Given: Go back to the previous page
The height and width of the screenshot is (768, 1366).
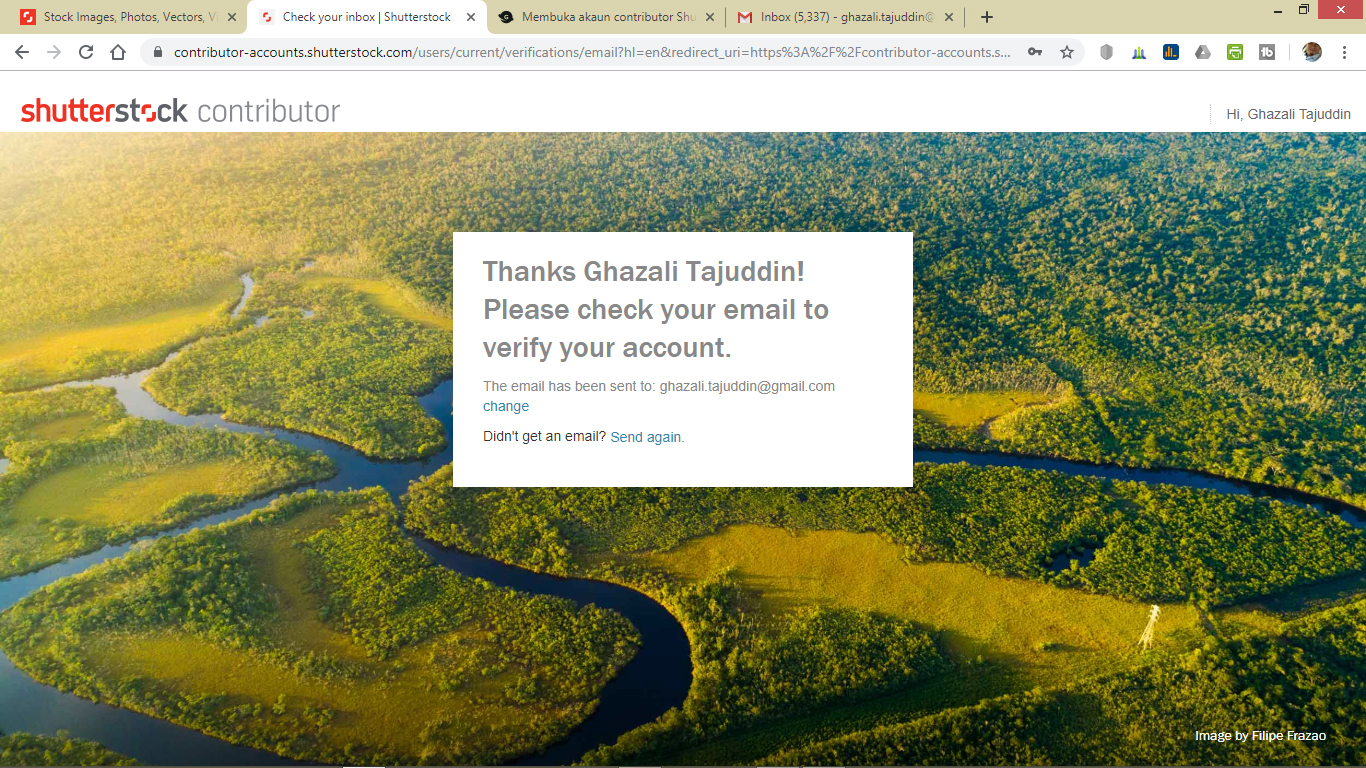Looking at the screenshot, I should click(x=22, y=52).
